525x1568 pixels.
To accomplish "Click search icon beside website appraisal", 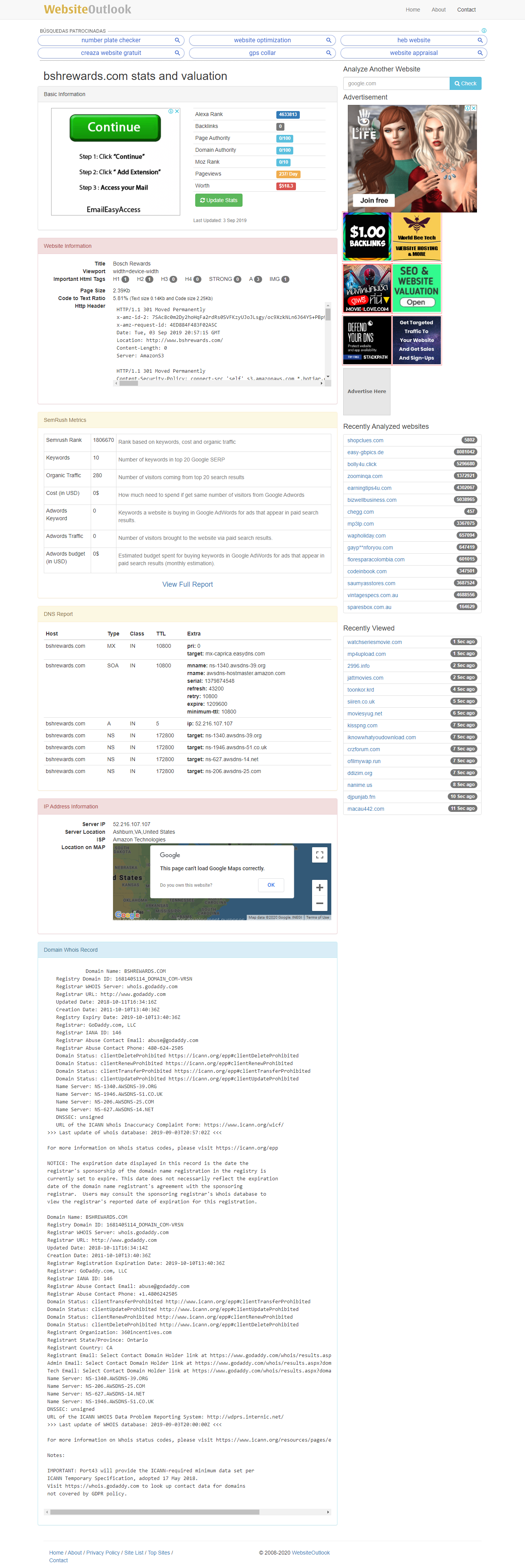I will point(480,53).
